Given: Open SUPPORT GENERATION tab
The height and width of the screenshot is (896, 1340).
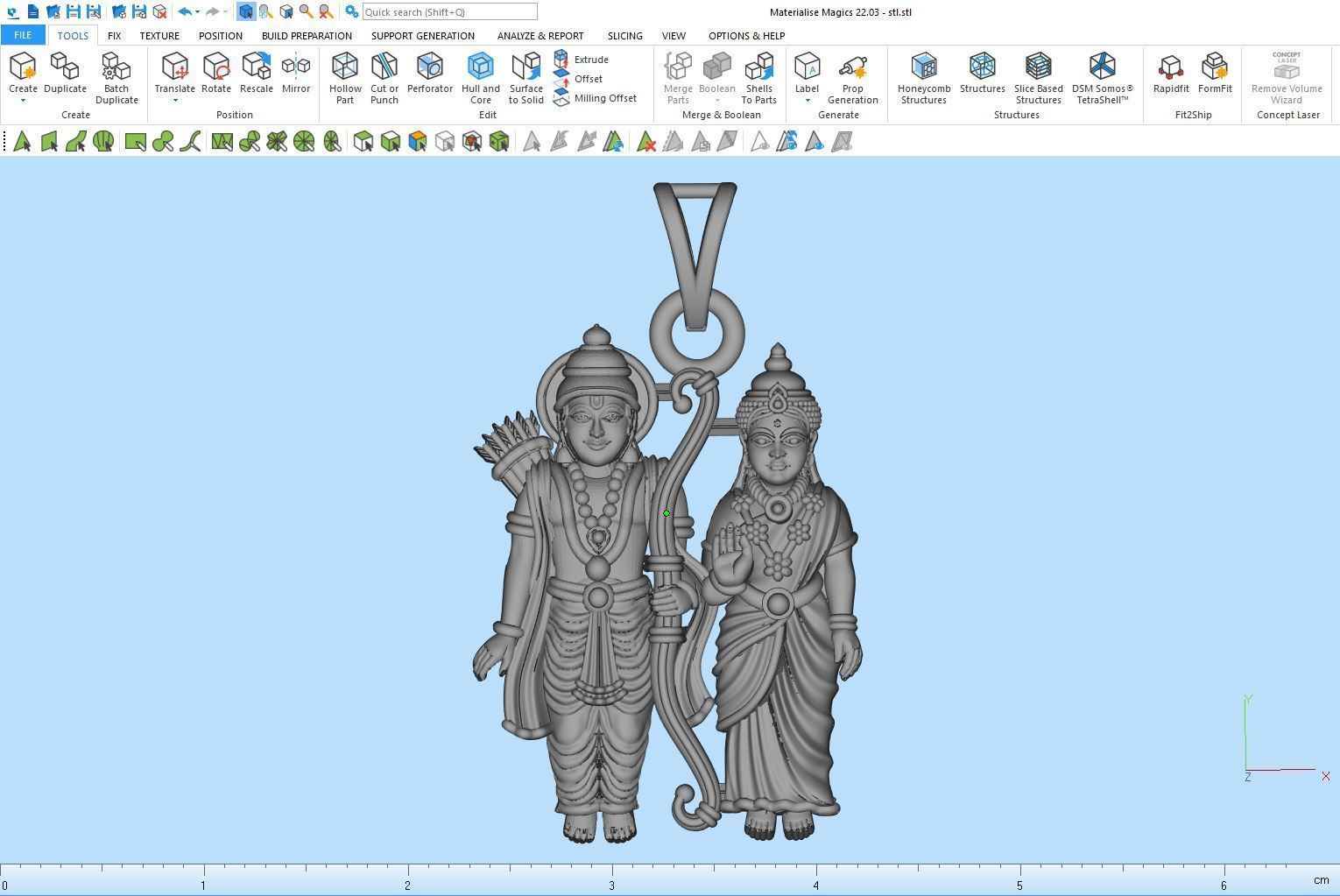Looking at the screenshot, I should coord(423,36).
